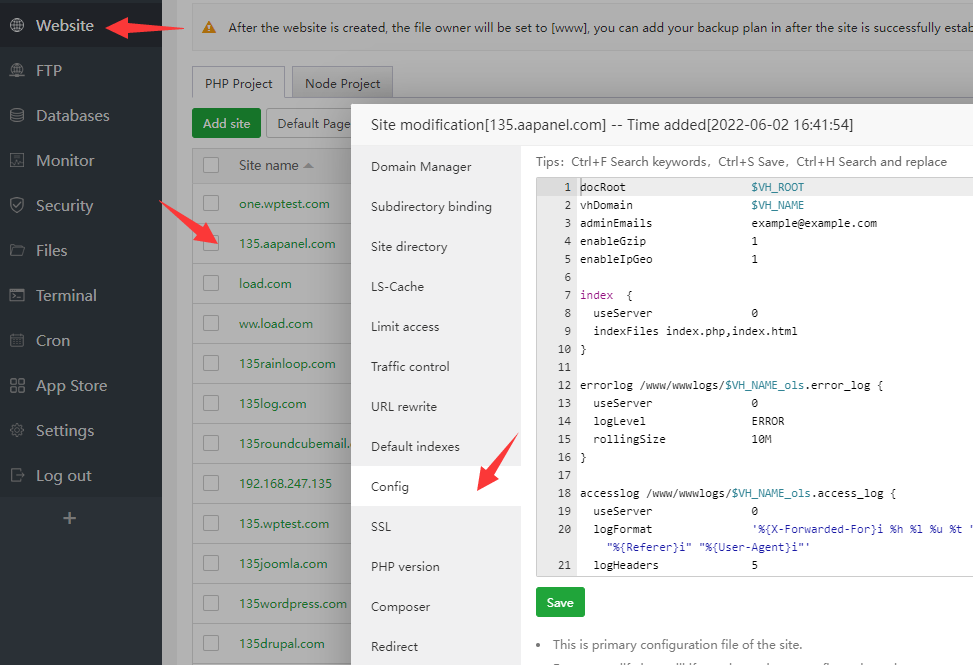
Task: Click the Add site button
Action: tap(226, 124)
